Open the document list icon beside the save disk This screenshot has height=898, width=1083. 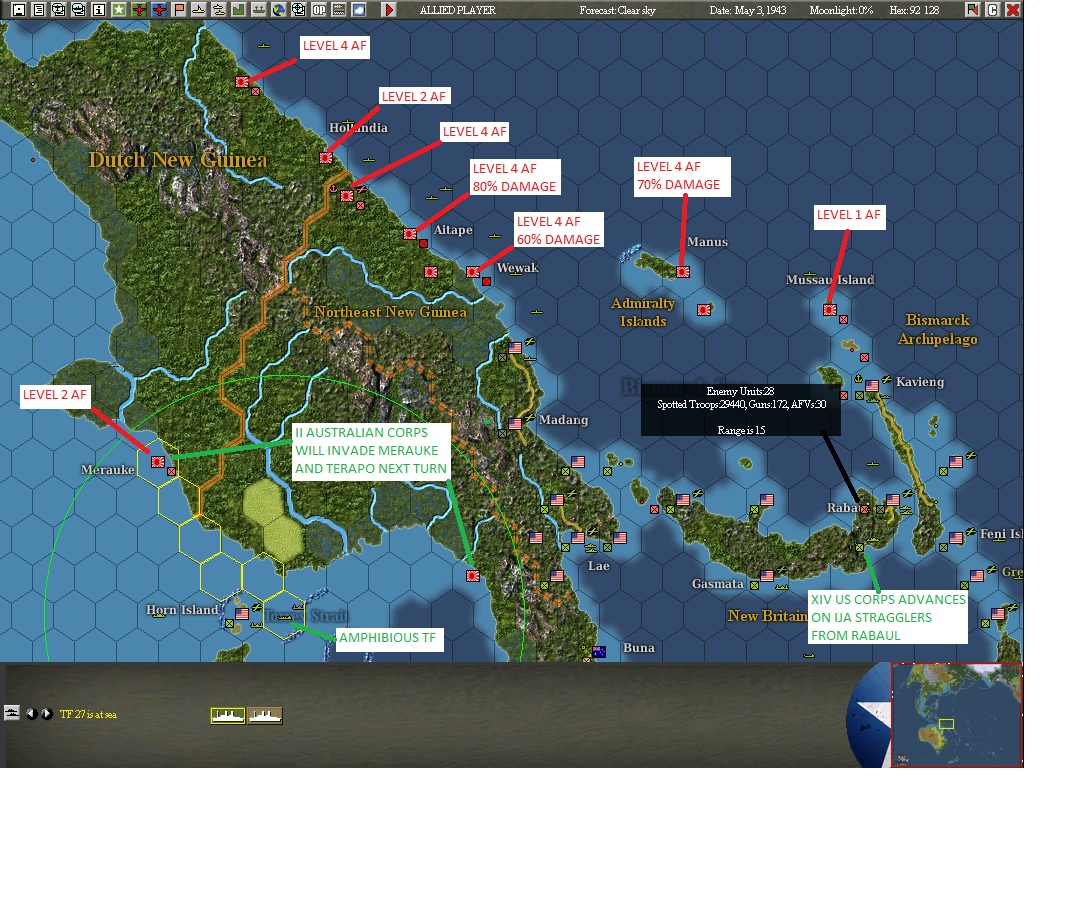(x=39, y=10)
